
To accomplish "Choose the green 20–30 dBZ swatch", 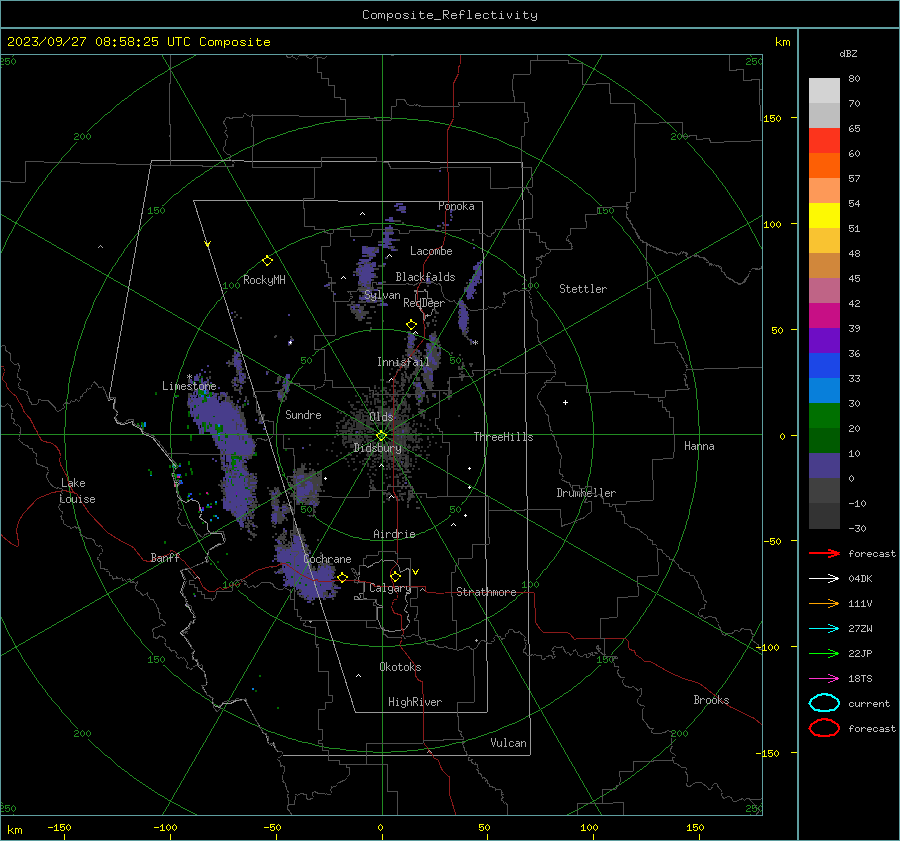I will point(824,416).
